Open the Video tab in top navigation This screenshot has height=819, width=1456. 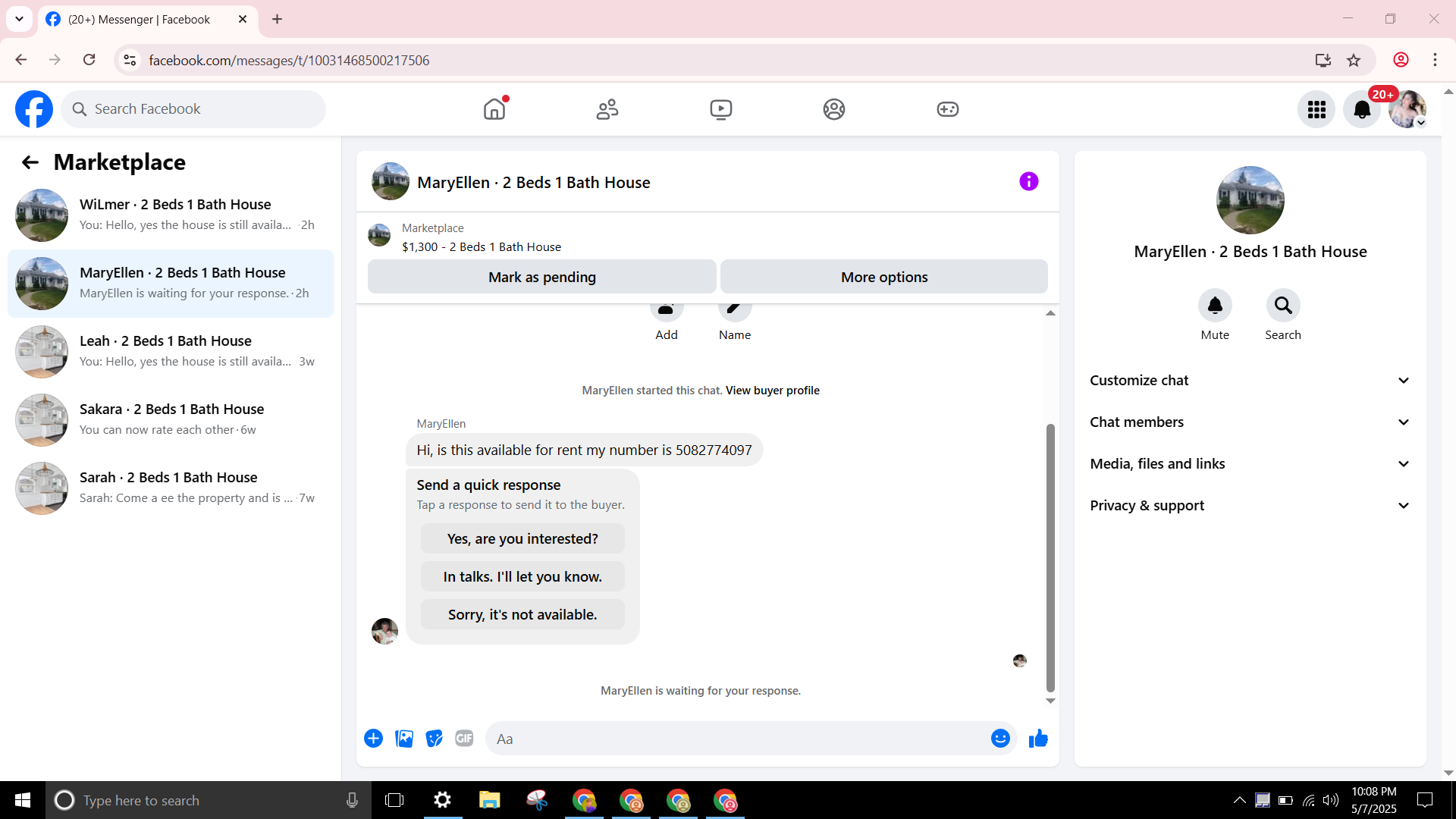pos(720,110)
